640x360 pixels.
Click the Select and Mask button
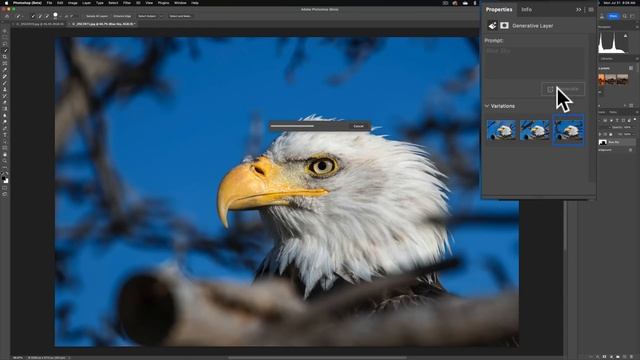pyautogui.click(x=180, y=16)
